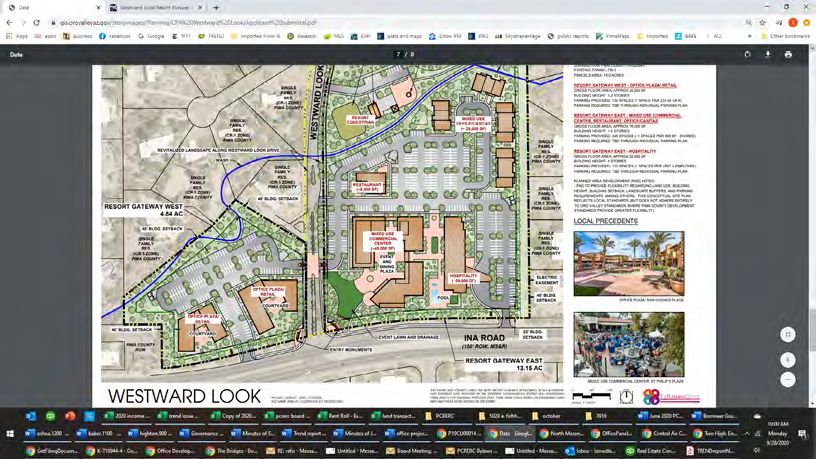Expand the Other bookmarks folder
Screen dimensions: 816x459
click(785, 36)
